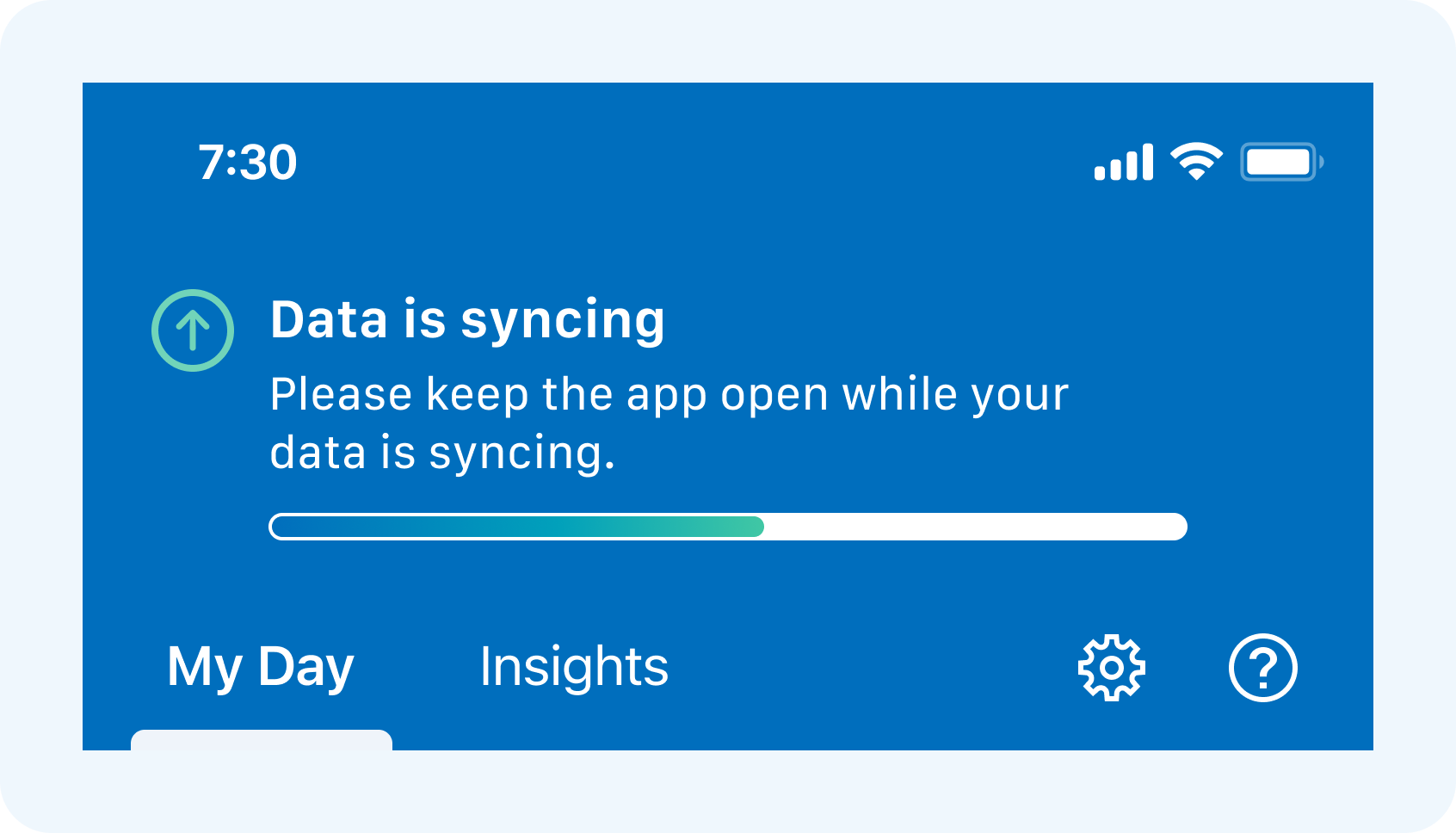
Task: Tap the Wi-Fi status icon
Action: click(1195, 162)
